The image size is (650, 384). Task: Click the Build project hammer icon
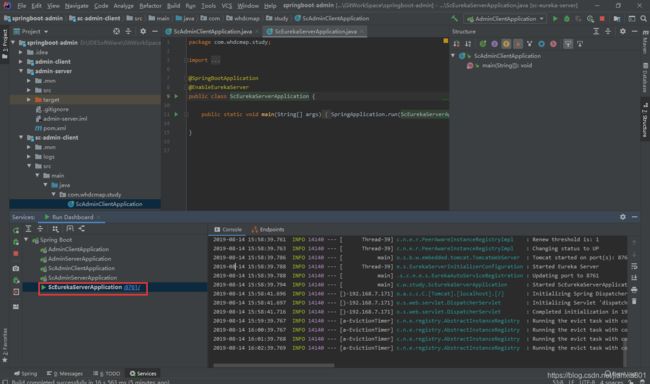click(x=455, y=19)
